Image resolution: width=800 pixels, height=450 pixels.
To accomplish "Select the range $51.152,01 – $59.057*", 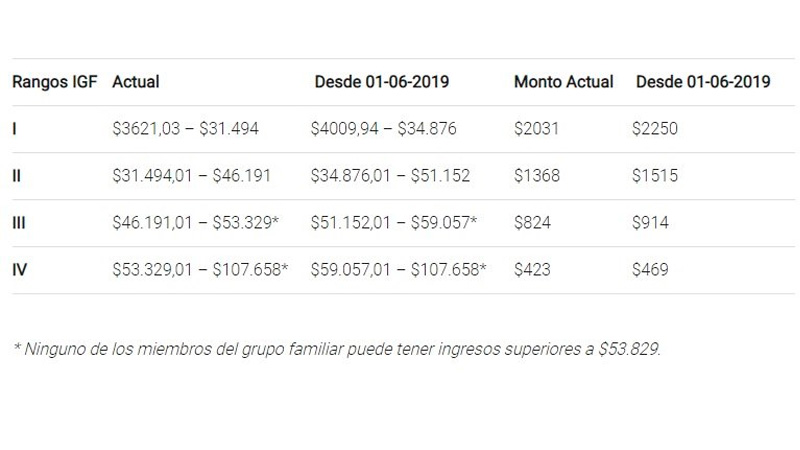I will [x=395, y=223].
